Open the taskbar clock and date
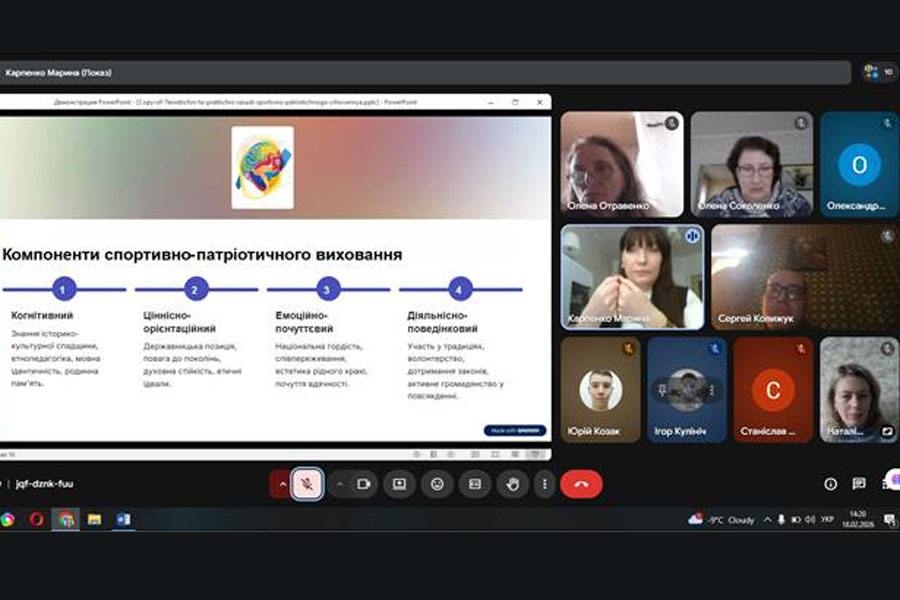 click(858, 519)
